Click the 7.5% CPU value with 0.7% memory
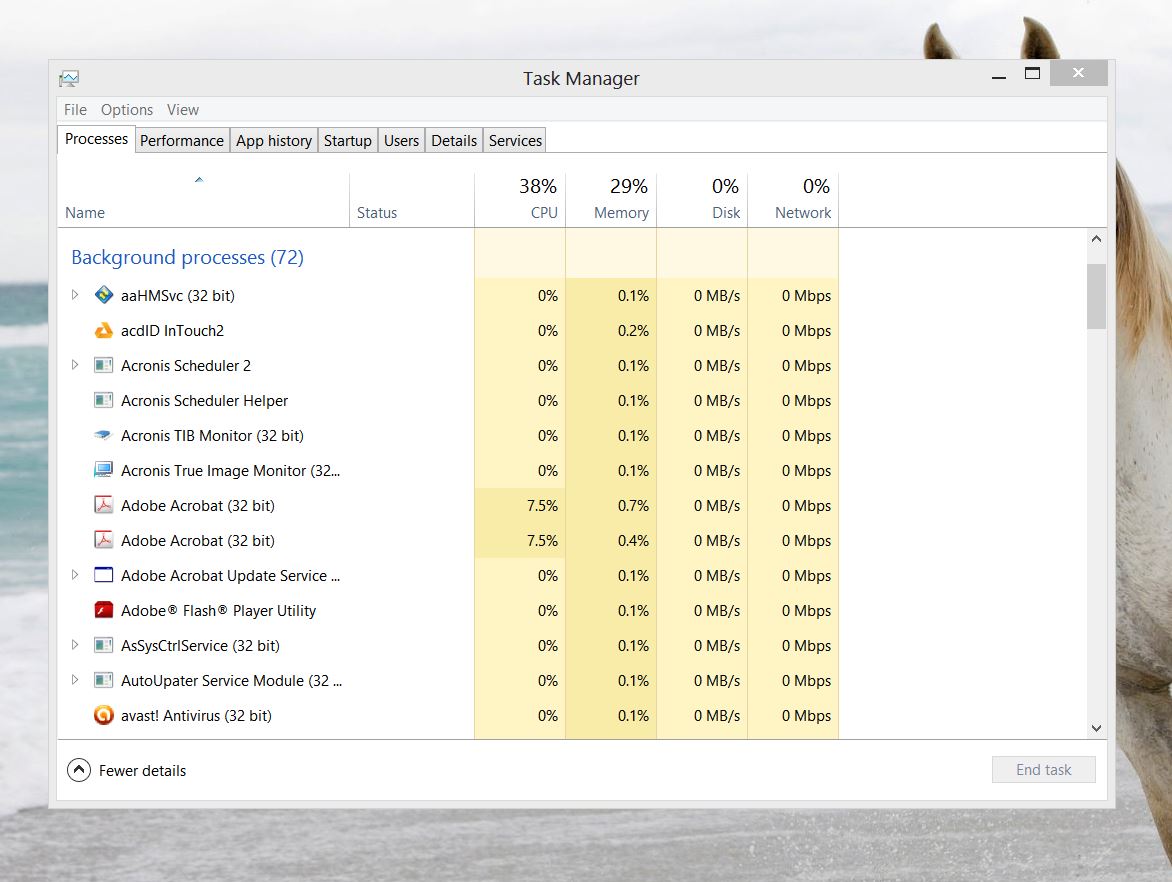The height and width of the screenshot is (882, 1172). pyautogui.click(x=542, y=505)
